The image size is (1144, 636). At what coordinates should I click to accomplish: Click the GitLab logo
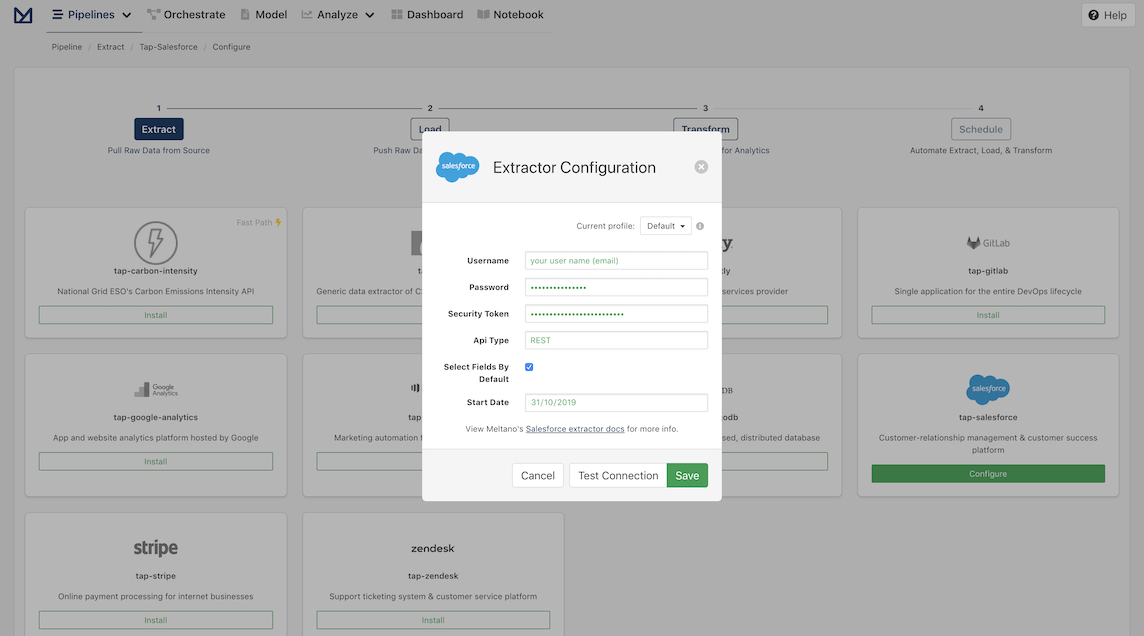[x=988, y=243]
